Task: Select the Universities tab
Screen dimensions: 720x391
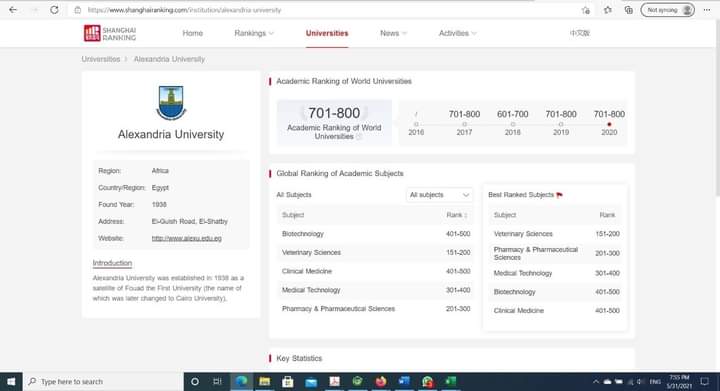Action: [327, 33]
